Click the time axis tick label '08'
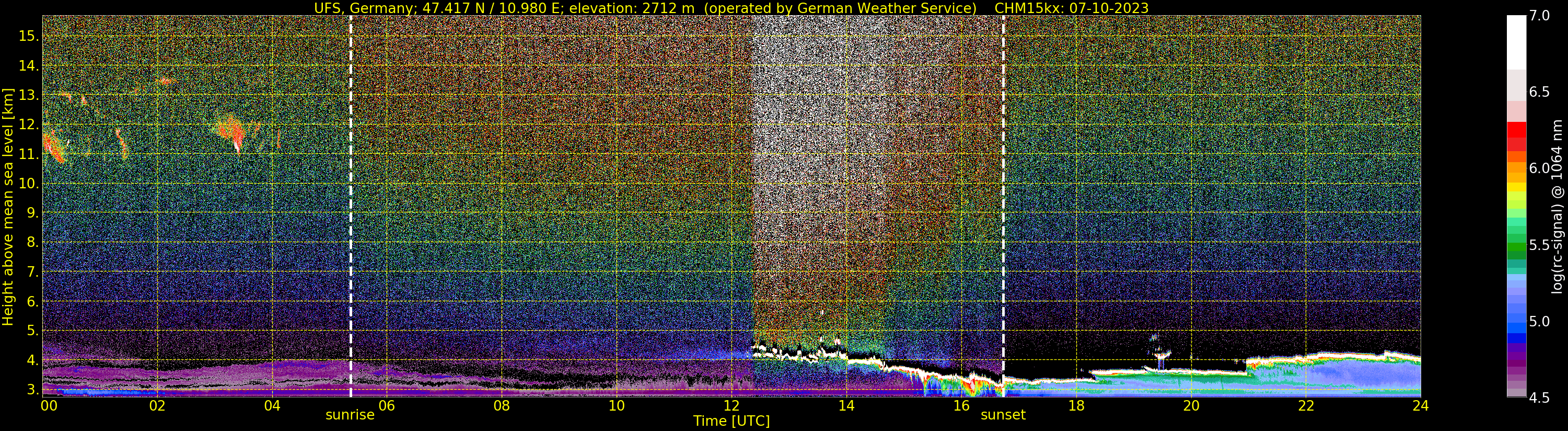 tap(502, 405)
